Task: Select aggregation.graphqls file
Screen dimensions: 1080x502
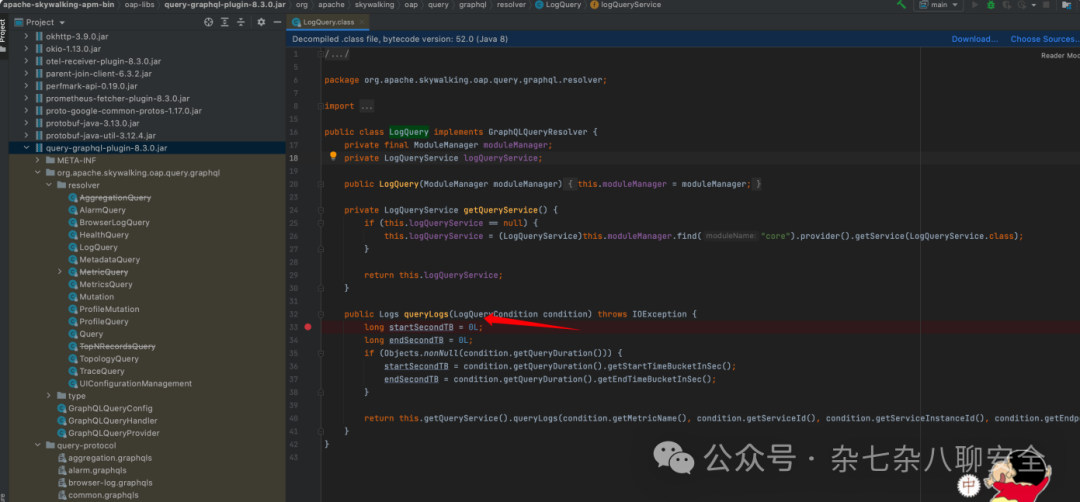Action: click(110, 458)
